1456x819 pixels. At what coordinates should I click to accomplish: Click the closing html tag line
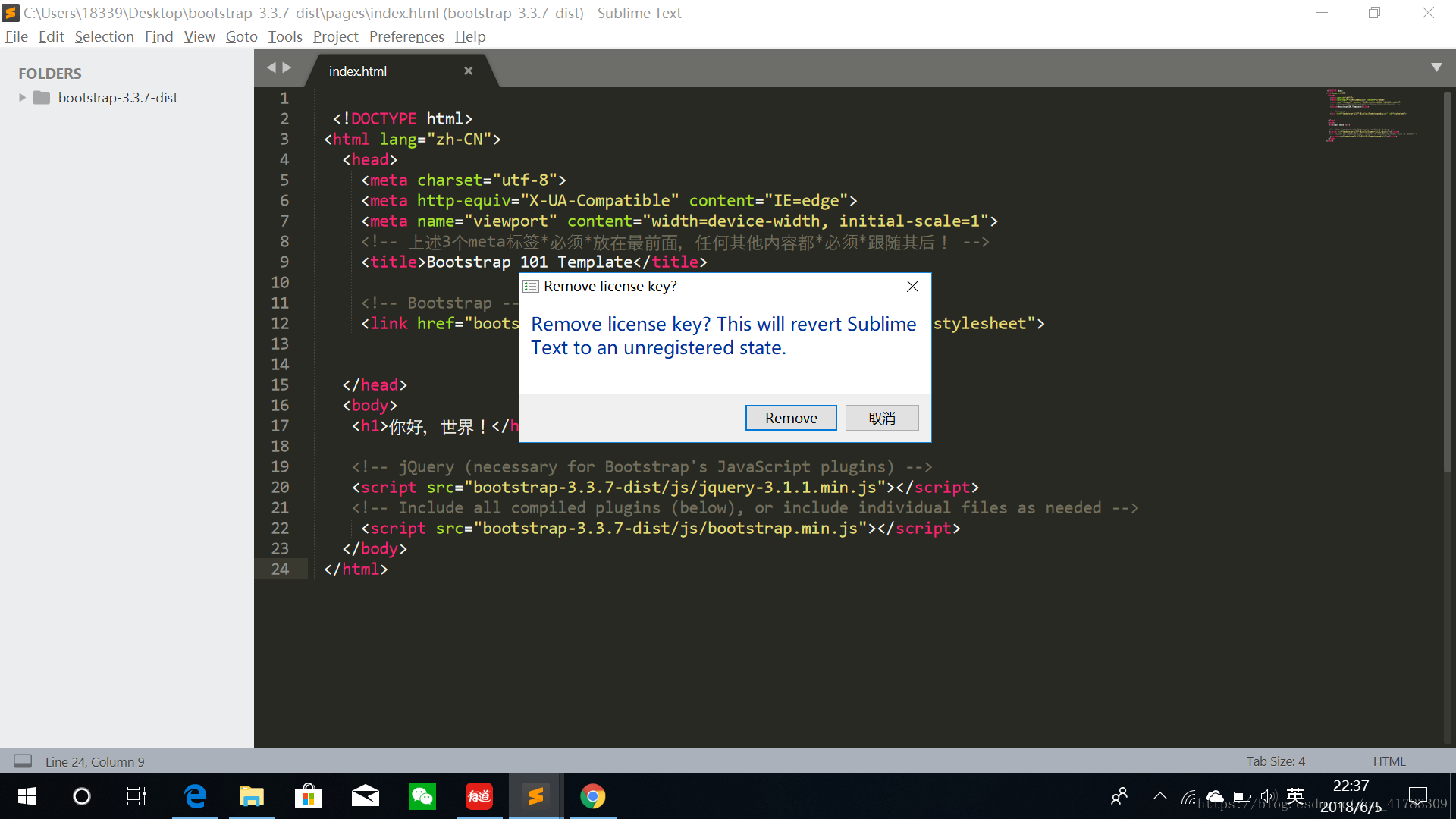[356, 569]
